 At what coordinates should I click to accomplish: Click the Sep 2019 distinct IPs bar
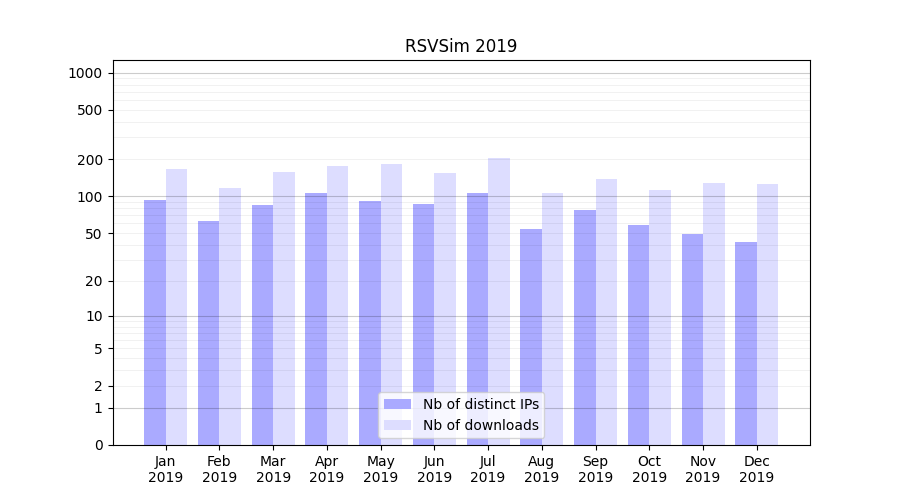[585, 327]
